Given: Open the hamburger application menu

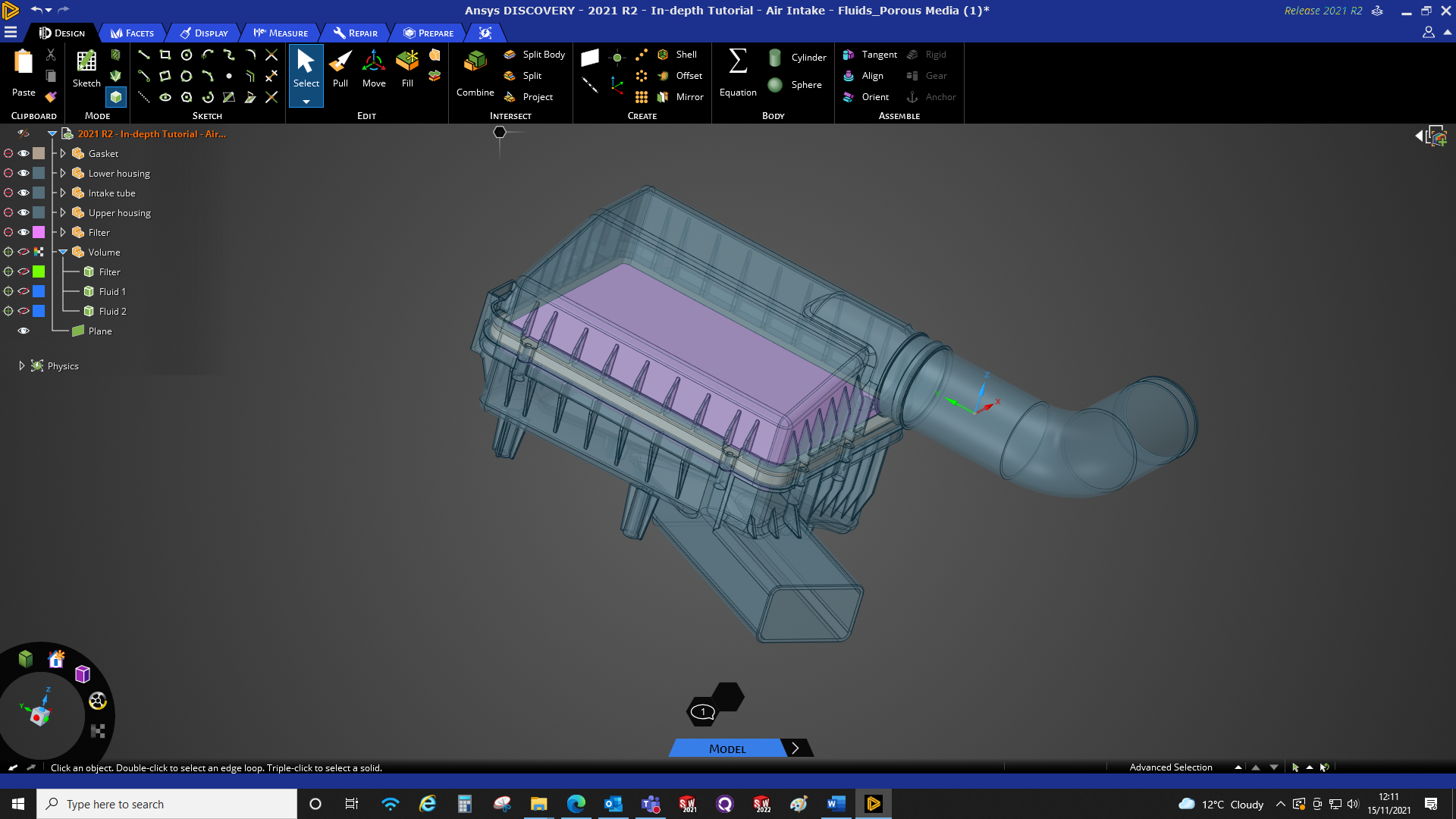Looking at the screenshot, I should point(11,33).
